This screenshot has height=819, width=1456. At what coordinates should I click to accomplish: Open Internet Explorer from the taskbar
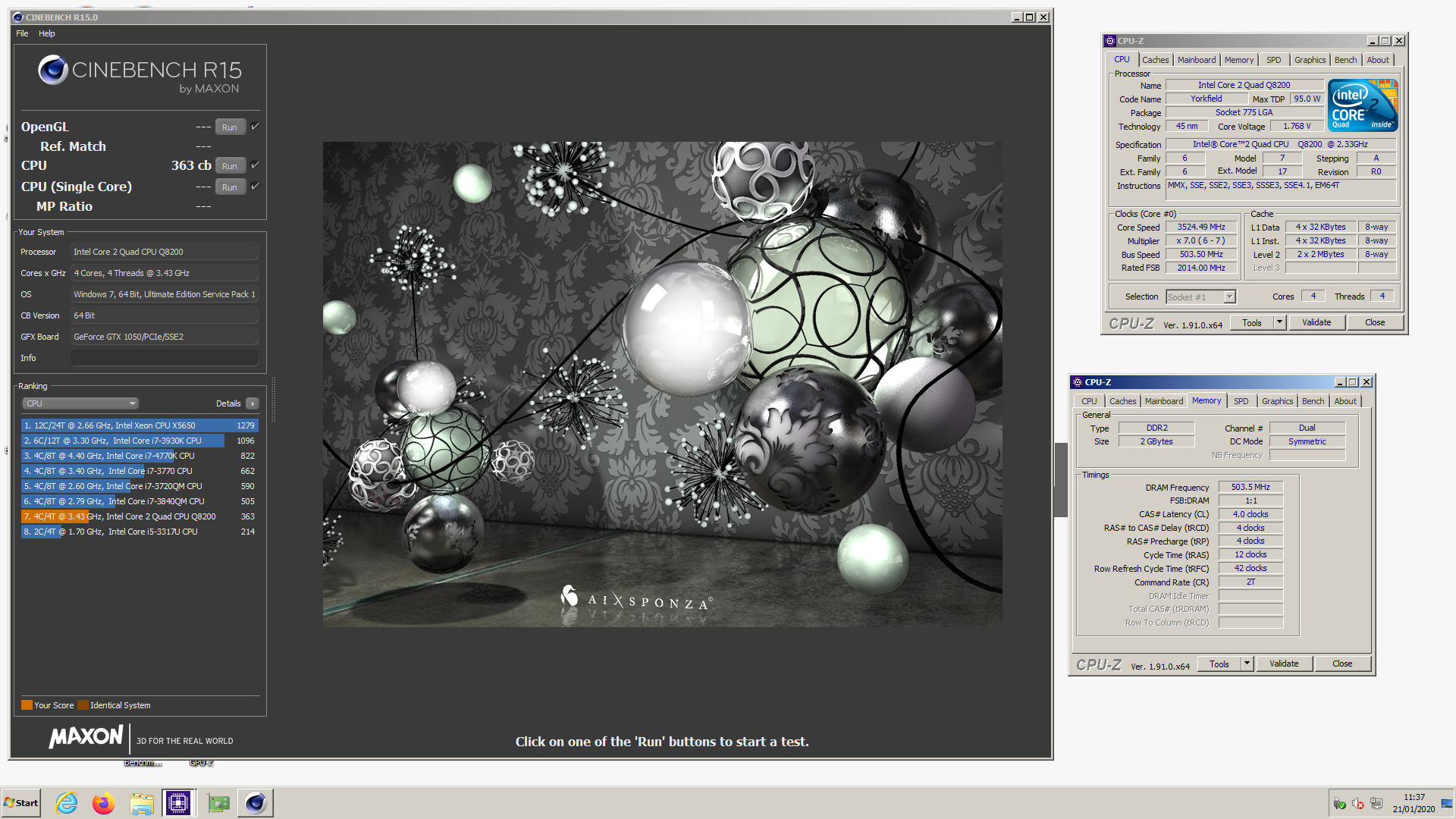(x=67, y=802)
